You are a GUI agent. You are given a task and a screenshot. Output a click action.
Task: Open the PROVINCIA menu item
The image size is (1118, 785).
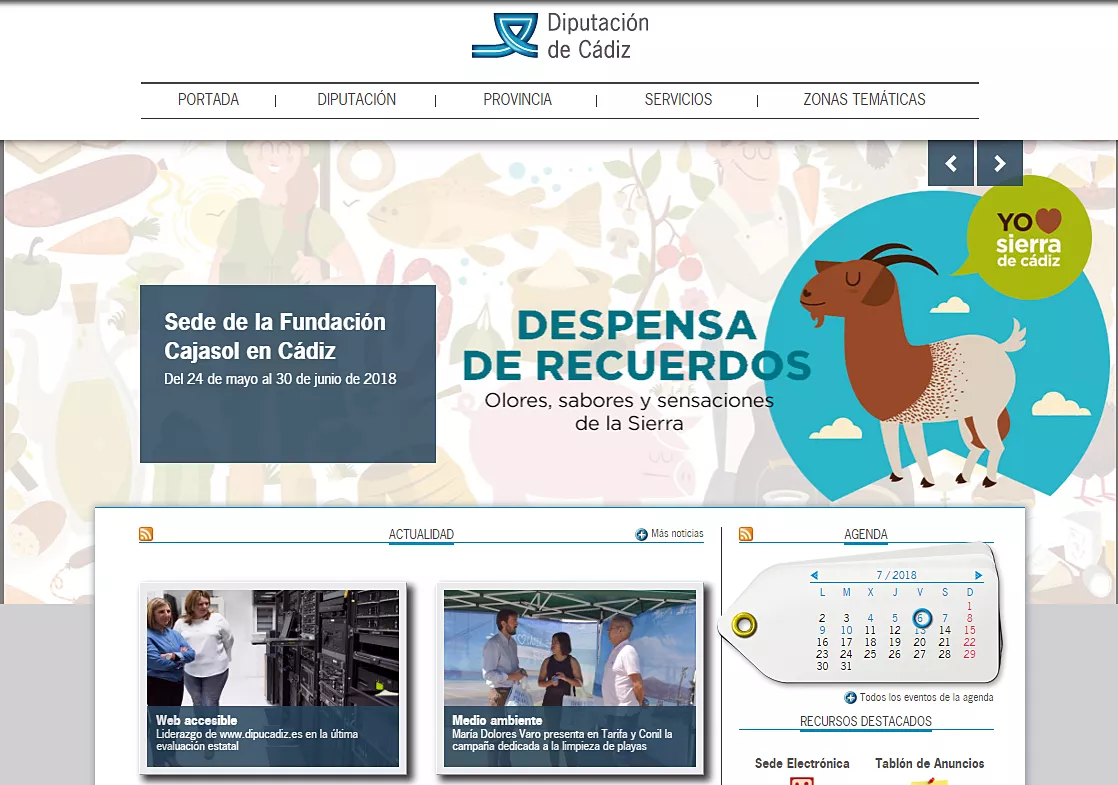(517, 100)
